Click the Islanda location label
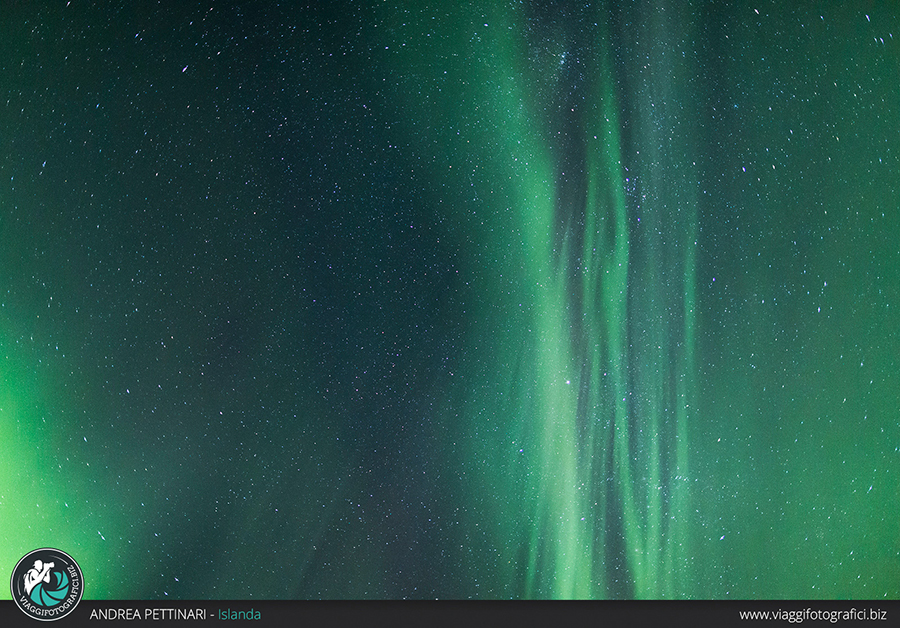The height and width of the screenshot is (628, 900). pos(239,614)
